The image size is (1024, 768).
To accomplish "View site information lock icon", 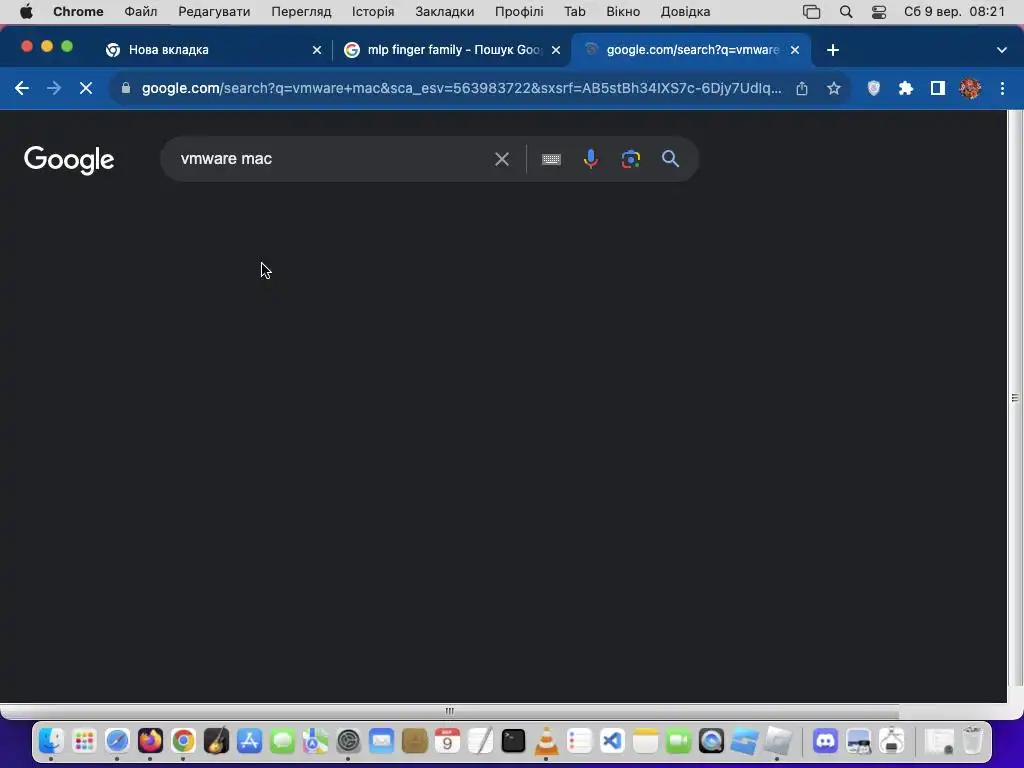I will [126, 88].
